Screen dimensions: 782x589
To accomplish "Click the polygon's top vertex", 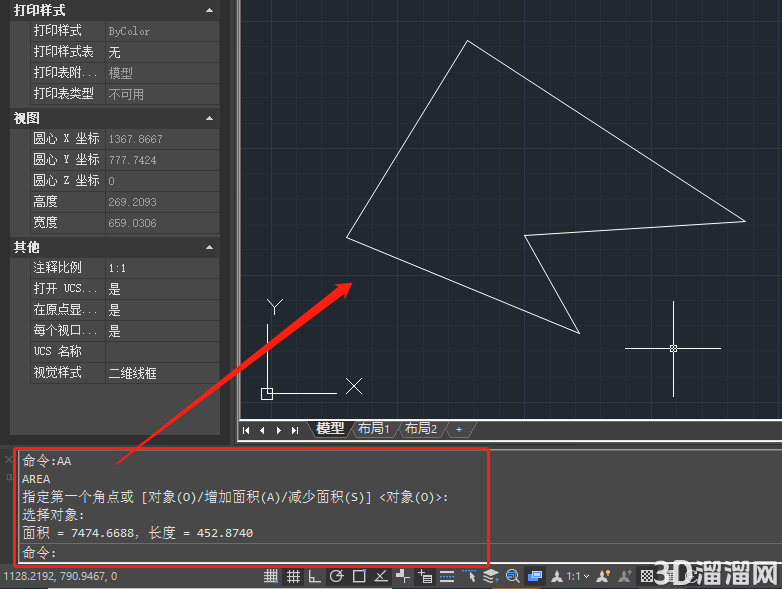I will coord(467,40).
